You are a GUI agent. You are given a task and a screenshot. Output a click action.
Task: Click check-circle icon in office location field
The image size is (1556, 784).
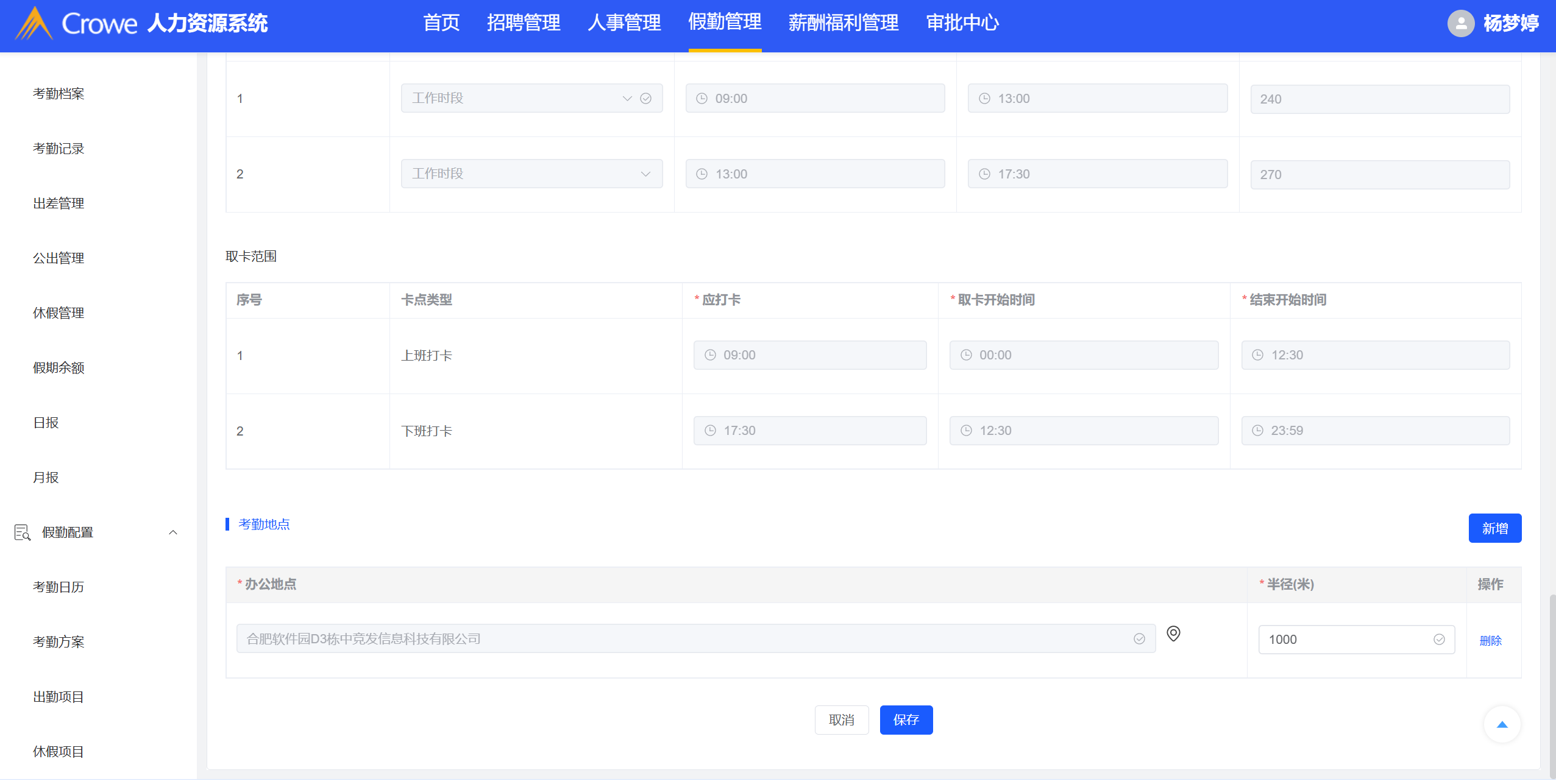(x=1139, y=639)
